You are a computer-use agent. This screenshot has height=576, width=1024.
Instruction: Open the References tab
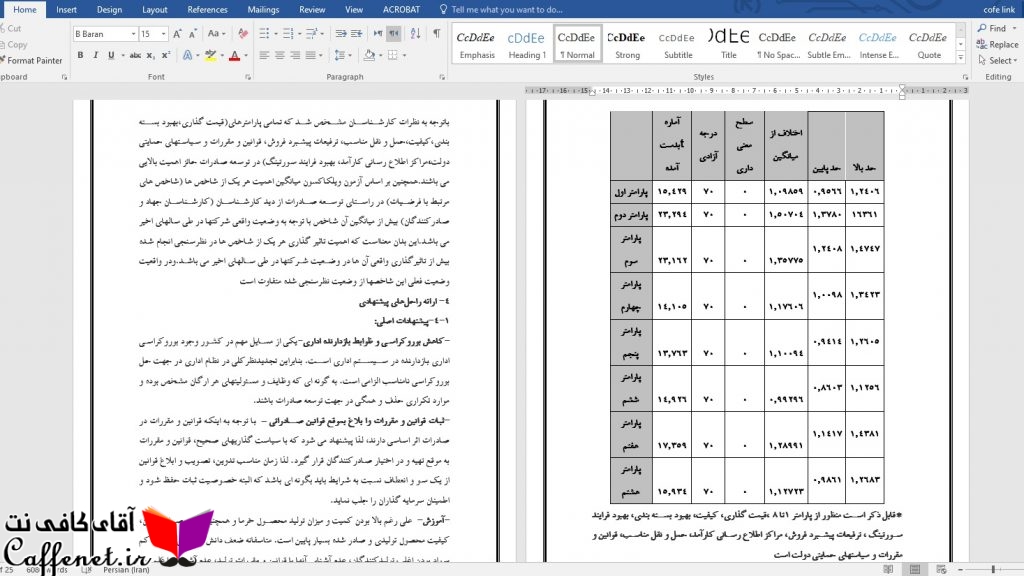pyautogui.click(x=207, y=9)
